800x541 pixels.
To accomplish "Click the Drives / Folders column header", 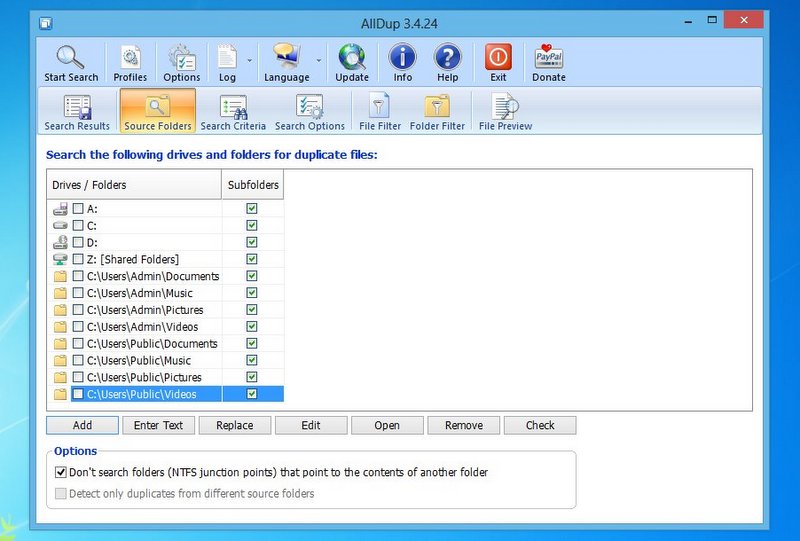I will click(134, 185).
